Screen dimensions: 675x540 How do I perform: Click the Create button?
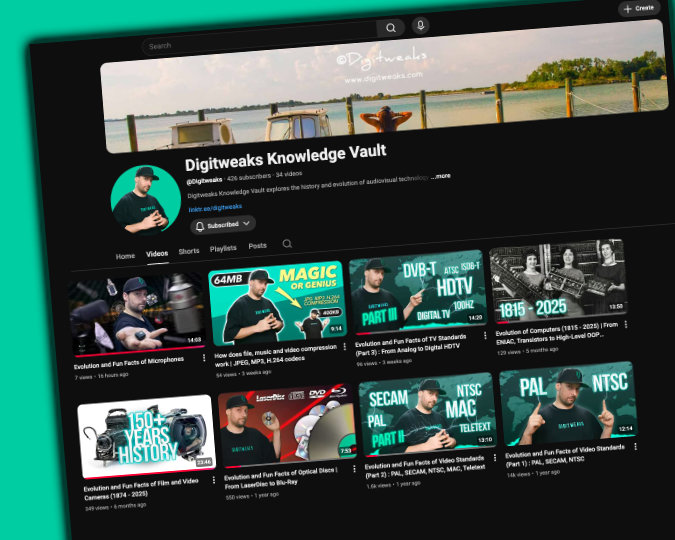[x=640, y=8]
